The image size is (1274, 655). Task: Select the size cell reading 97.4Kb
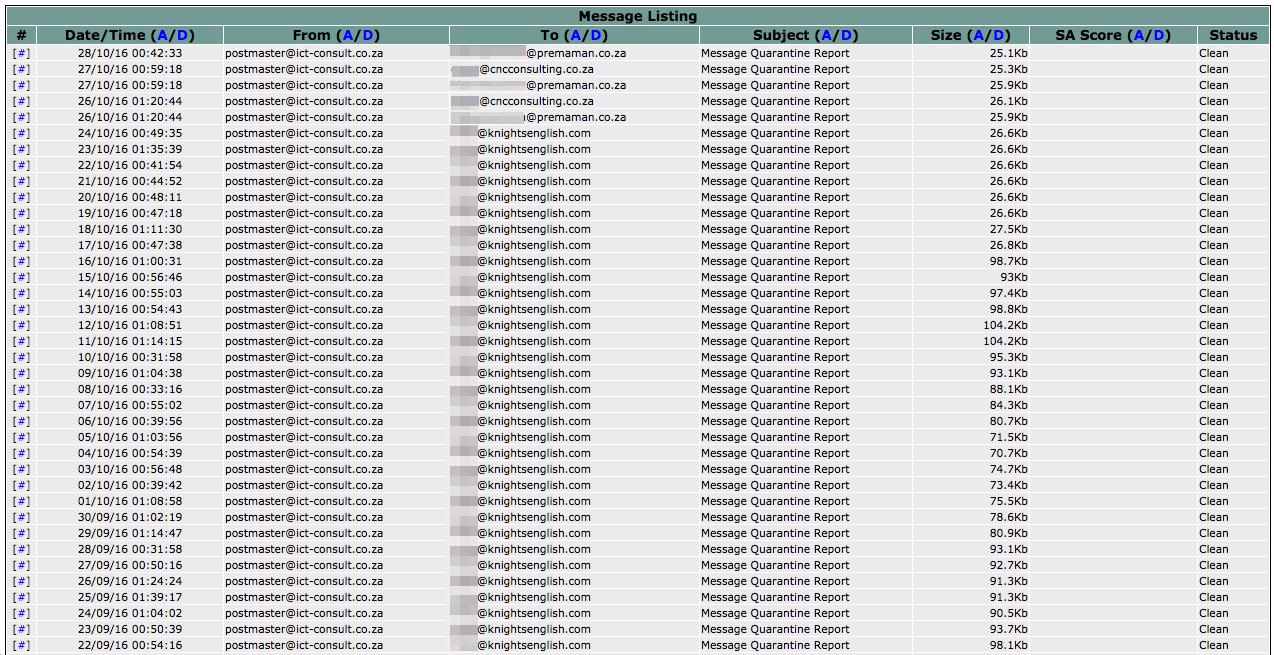click(970, 293)
